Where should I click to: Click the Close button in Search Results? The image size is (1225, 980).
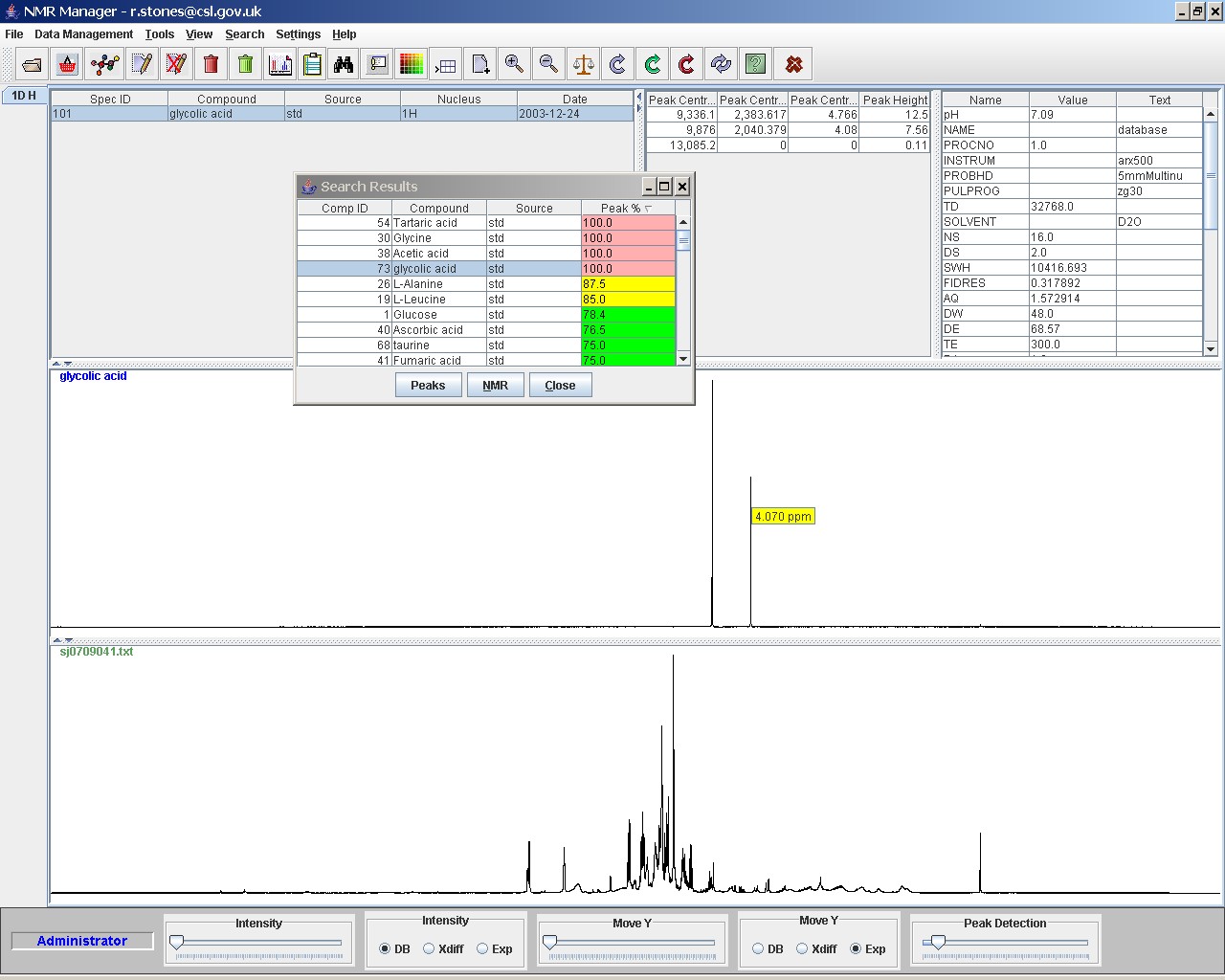[560, 385]
